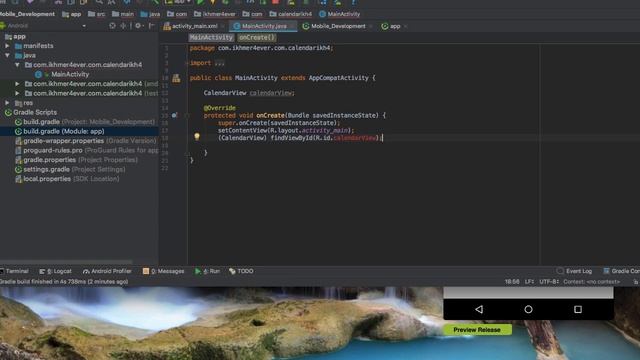Click Mobile_Development in the navigation bar
Screen dimensions: 640x360
27,14
